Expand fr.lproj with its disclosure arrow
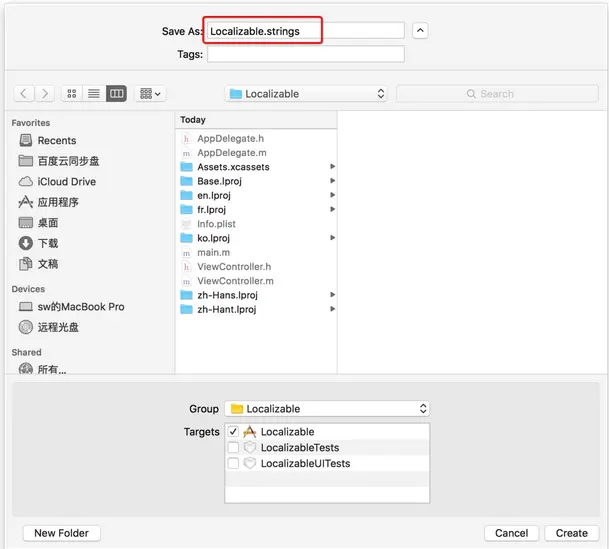Viewport: 609px width, 549px height. click(332, 209)
